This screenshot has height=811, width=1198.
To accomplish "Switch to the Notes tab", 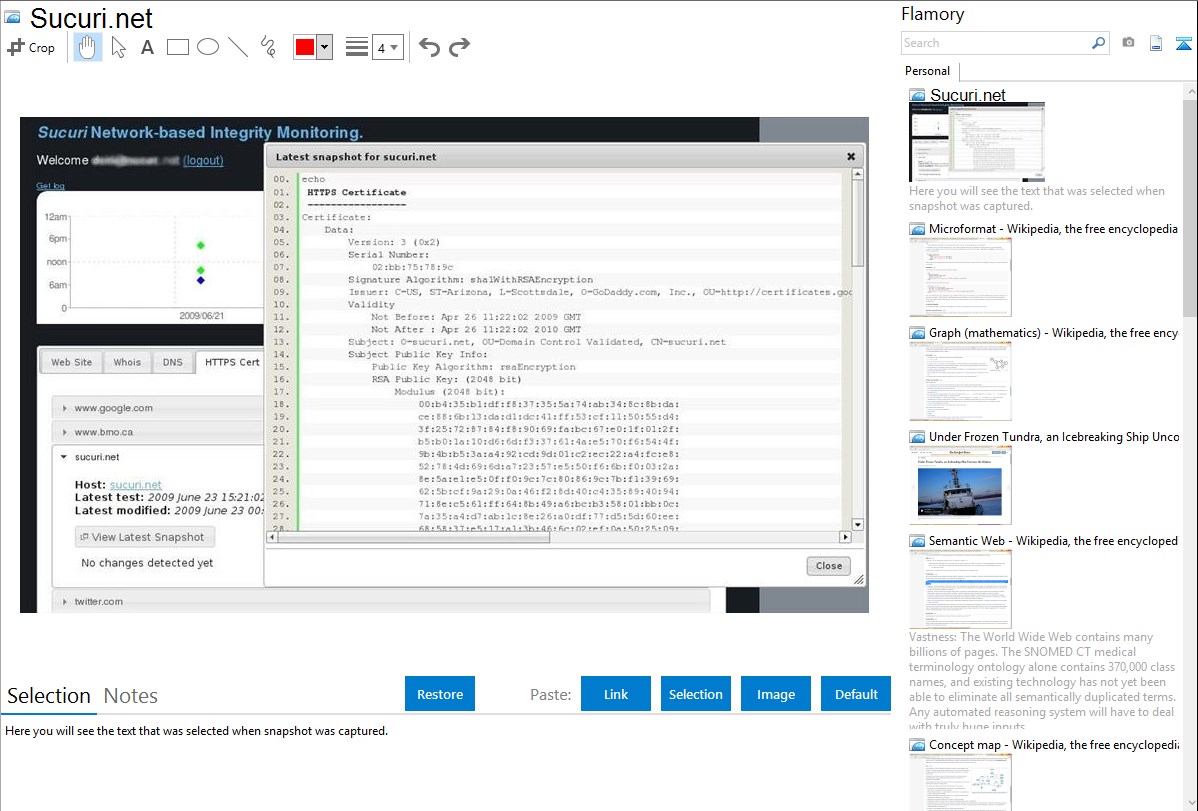I will pyautogui.click(x=131, y=696).
